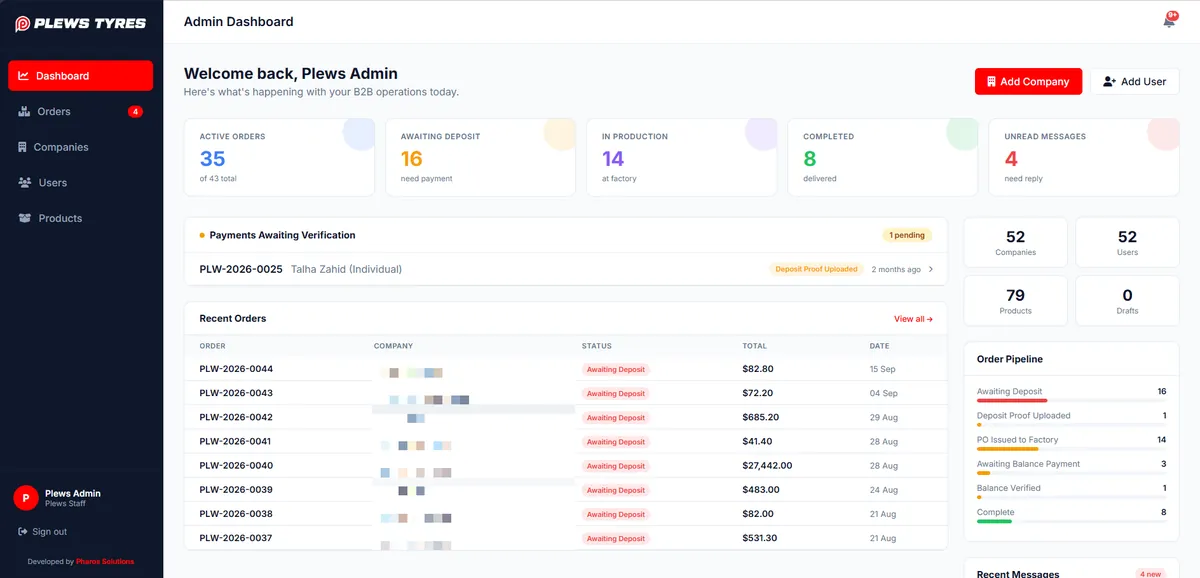This screenshot has height=578, width=1200.
Task: Select the Users menu item
Action: pos(80,183)
